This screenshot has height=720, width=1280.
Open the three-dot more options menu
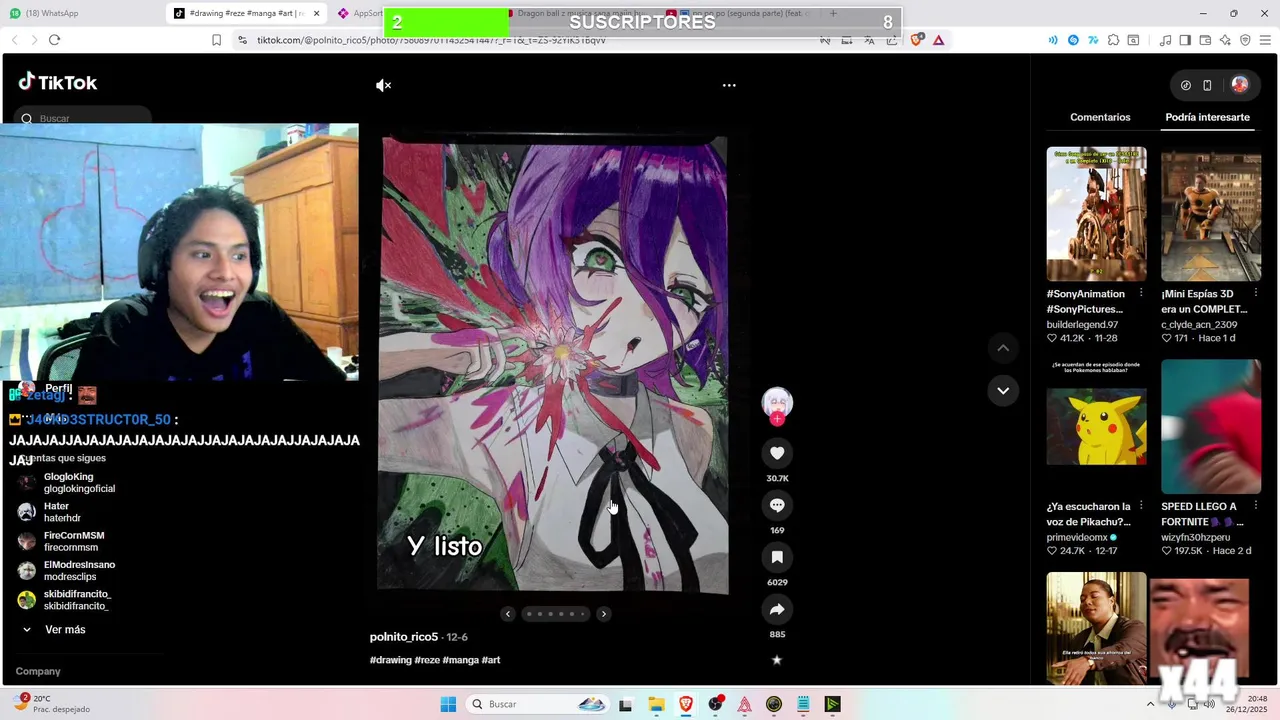pyautogui.click(x=729, y=85)
